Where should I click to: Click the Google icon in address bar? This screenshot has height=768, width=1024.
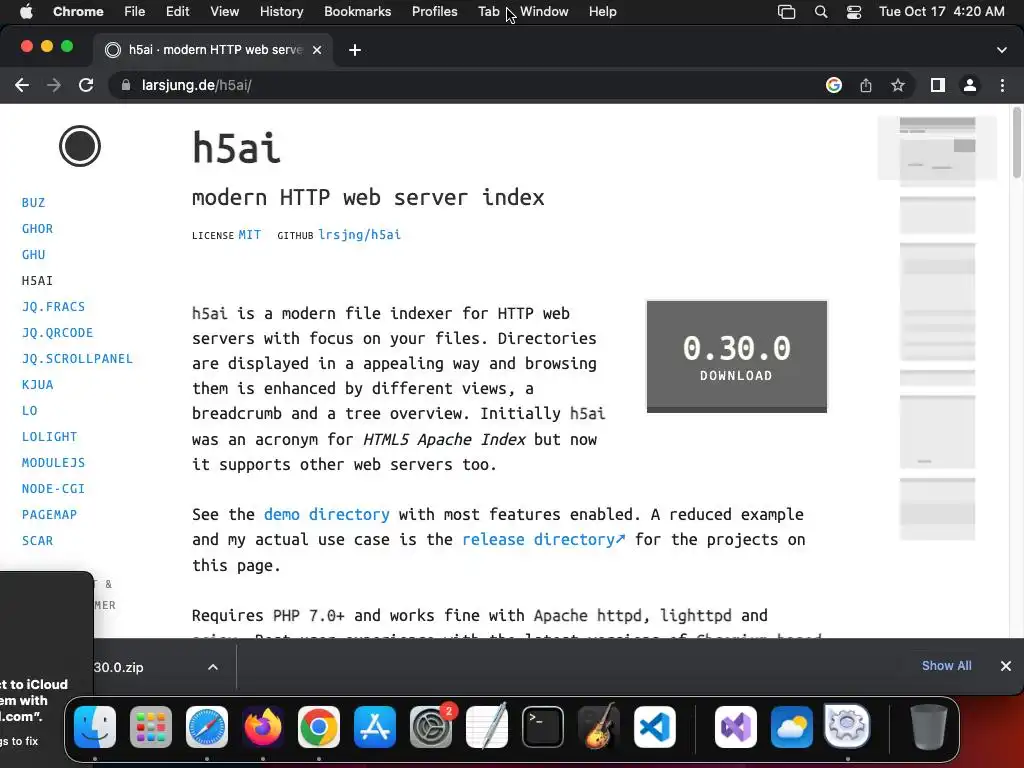coord(833,86)
